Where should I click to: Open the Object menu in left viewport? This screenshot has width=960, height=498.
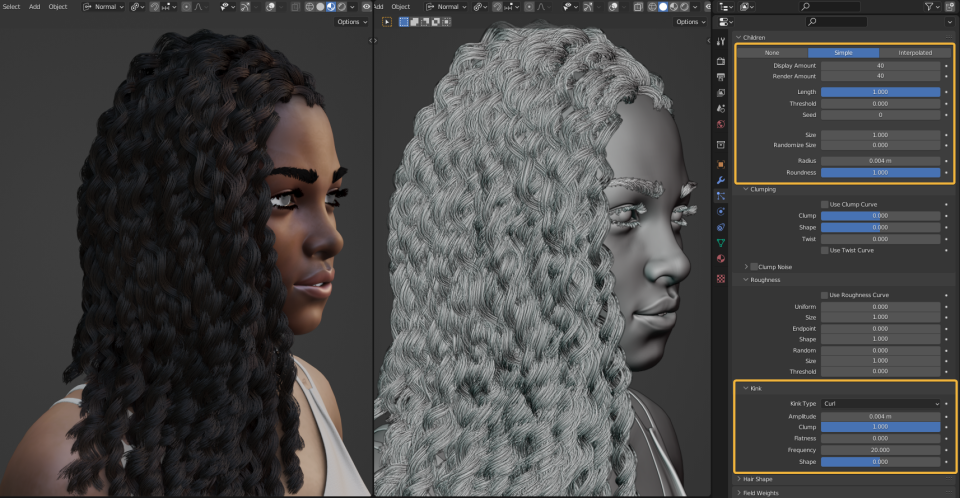[x=58, y=7]
